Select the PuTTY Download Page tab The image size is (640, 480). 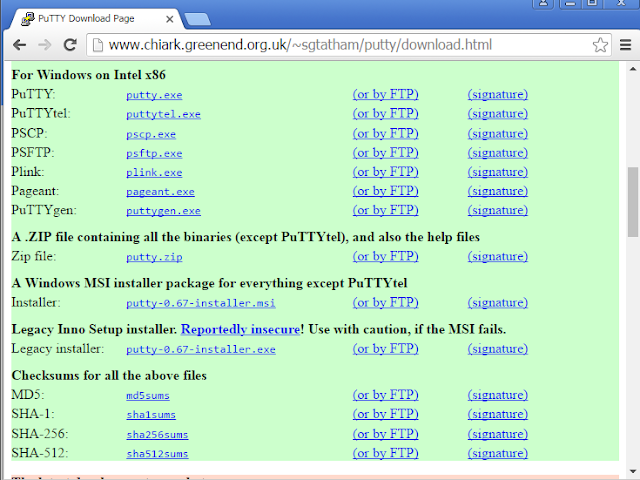[97, 19]
